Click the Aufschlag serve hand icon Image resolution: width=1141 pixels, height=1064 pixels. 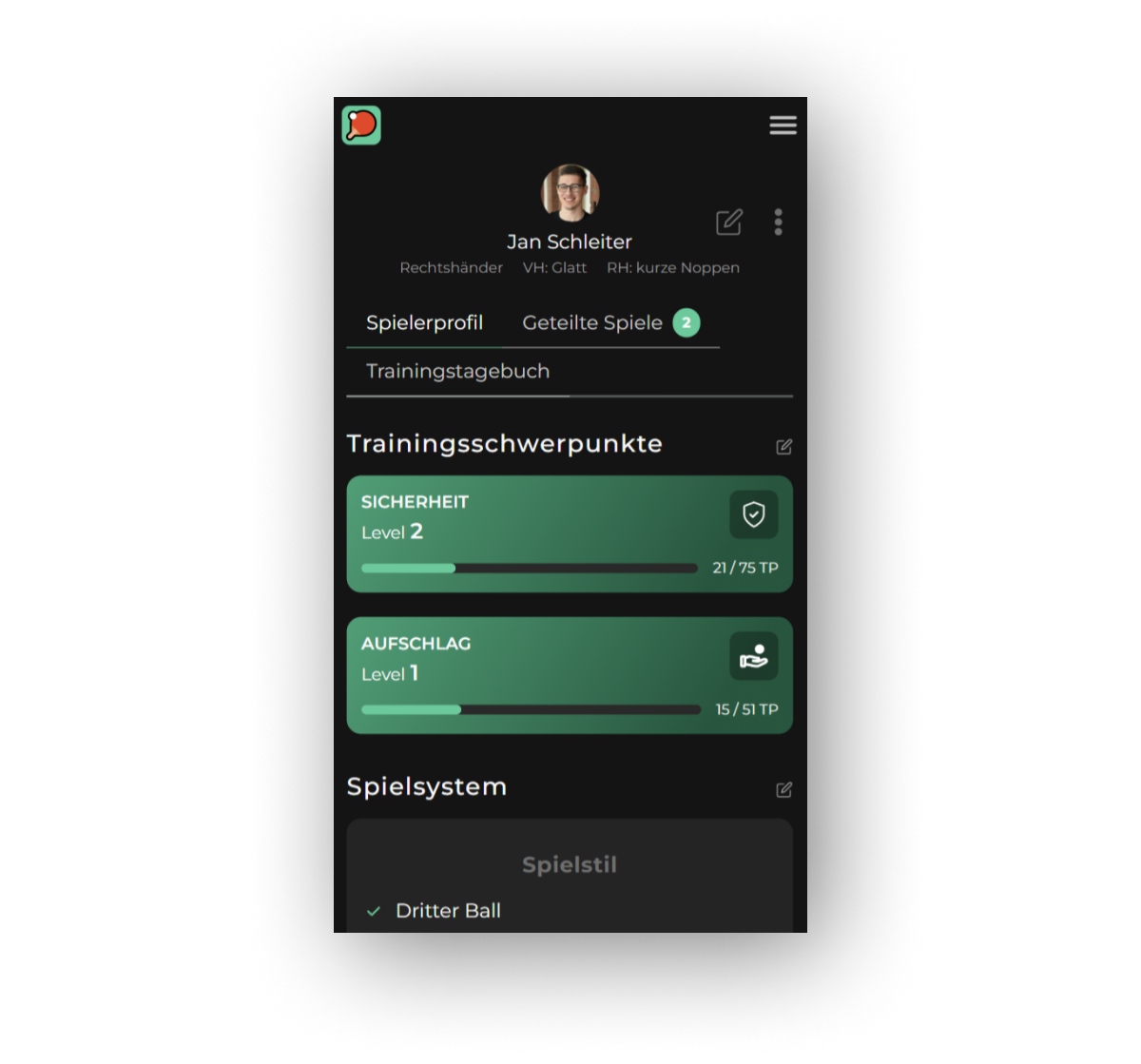754,656
